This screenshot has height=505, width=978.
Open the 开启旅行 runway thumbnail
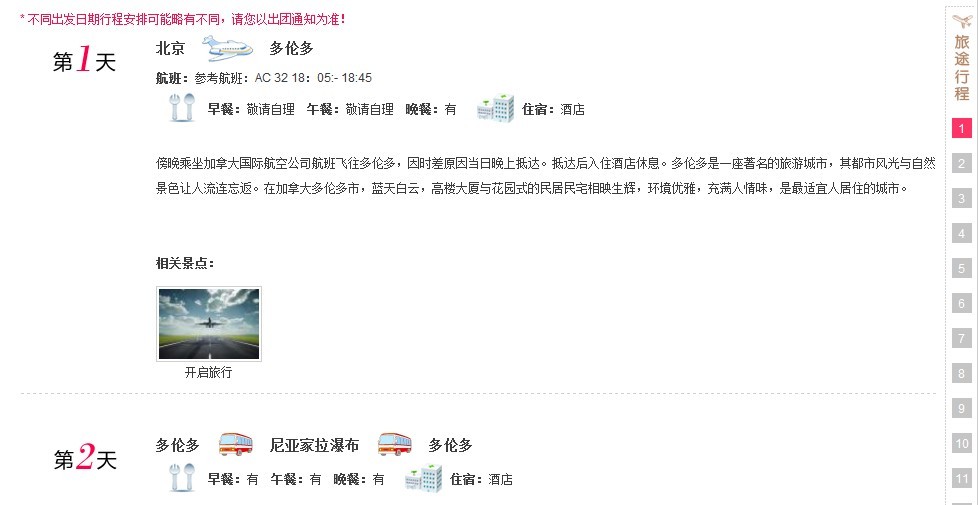209,324
